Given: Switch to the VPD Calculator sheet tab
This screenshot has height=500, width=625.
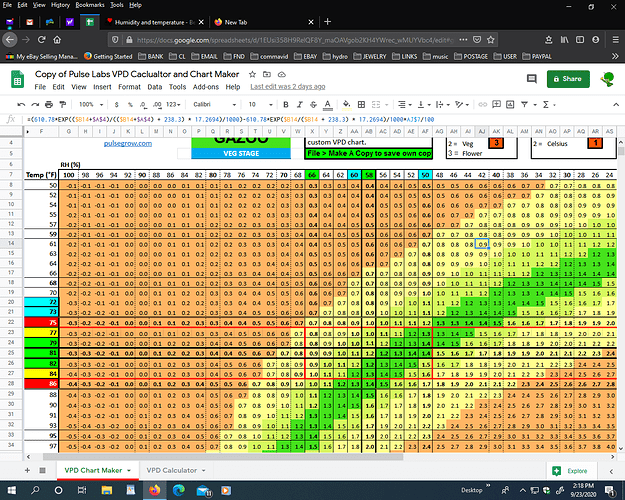Looking at the screenshot, I should tap(172, 470).
